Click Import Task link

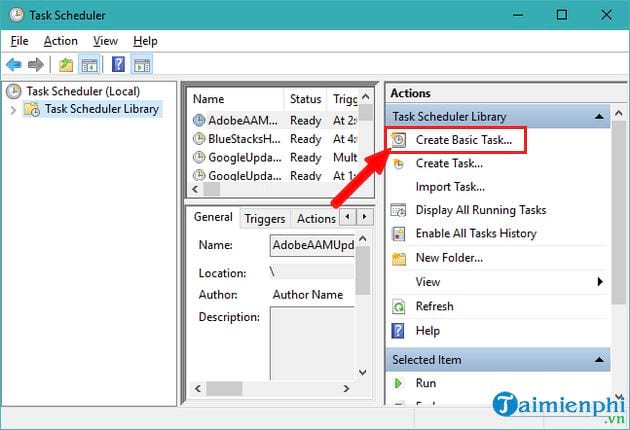(450, 187)
